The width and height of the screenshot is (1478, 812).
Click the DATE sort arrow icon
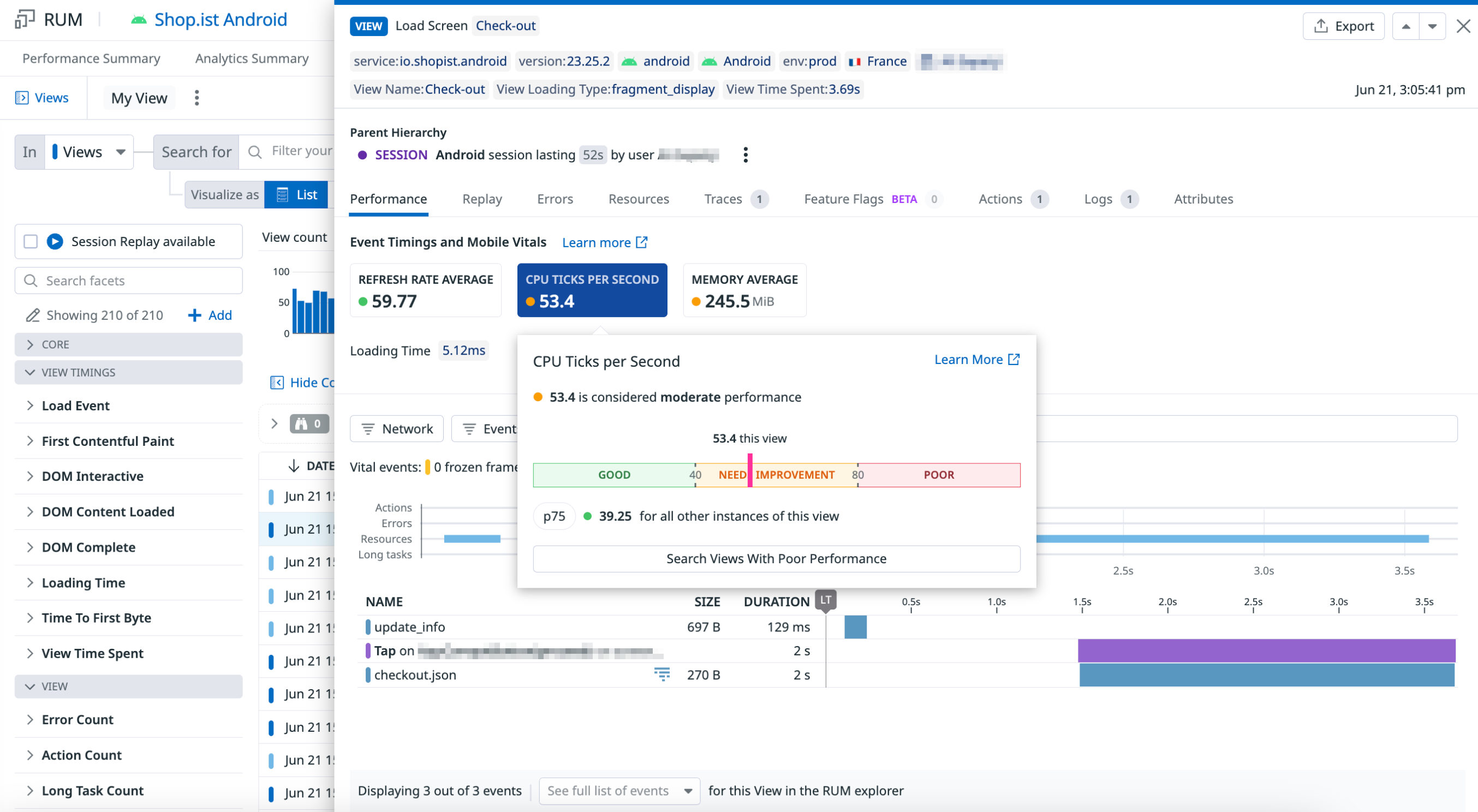(294, 466)
